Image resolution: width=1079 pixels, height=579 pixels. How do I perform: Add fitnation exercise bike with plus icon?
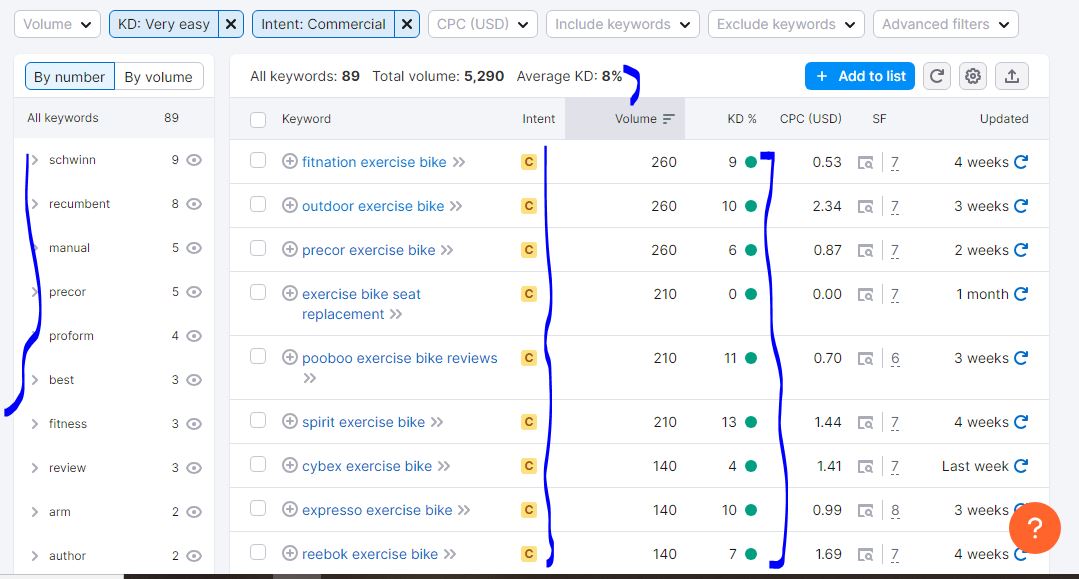pyautogui.click(x=290, y=161)
